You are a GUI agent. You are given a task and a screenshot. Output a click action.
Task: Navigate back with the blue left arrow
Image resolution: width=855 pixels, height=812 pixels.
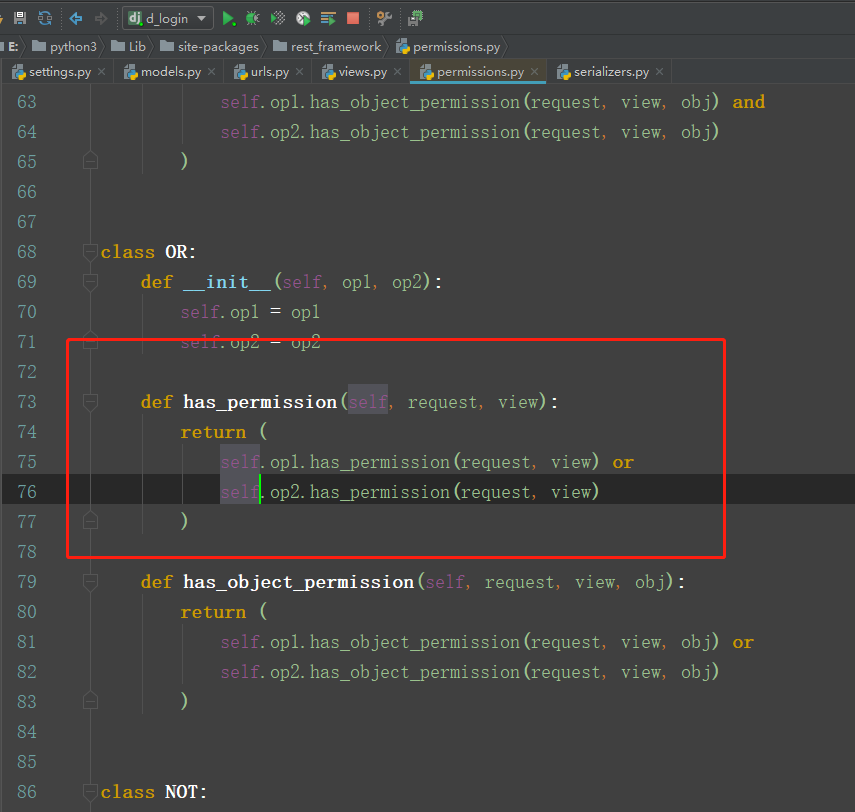click(76, 19)
